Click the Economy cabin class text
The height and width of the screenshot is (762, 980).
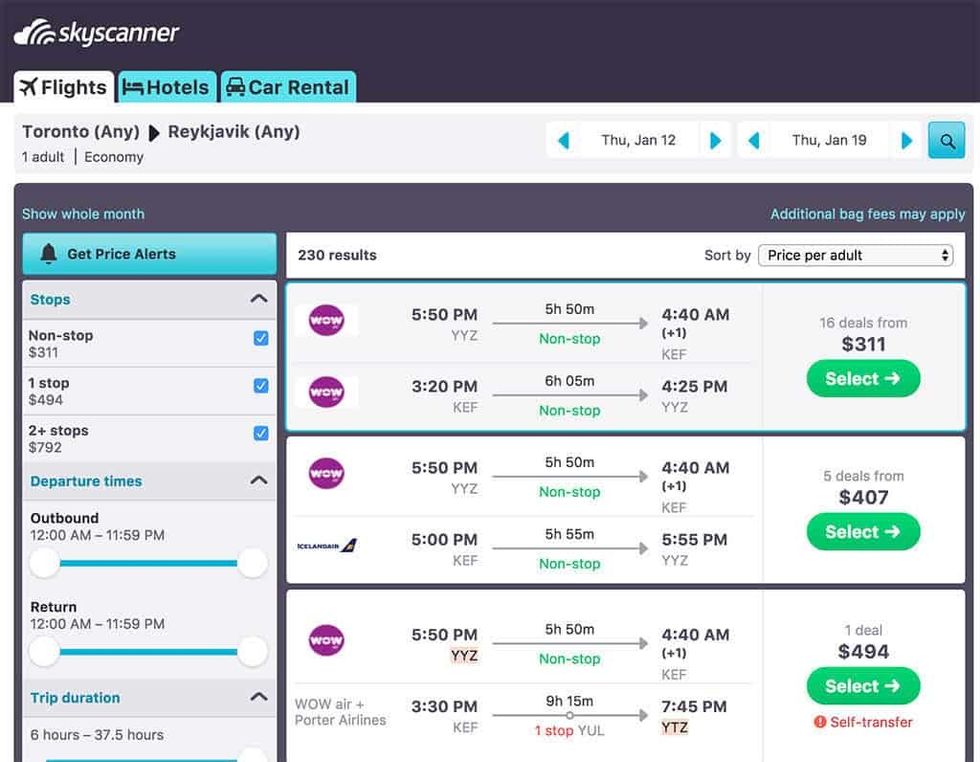[x=114, y=157]
